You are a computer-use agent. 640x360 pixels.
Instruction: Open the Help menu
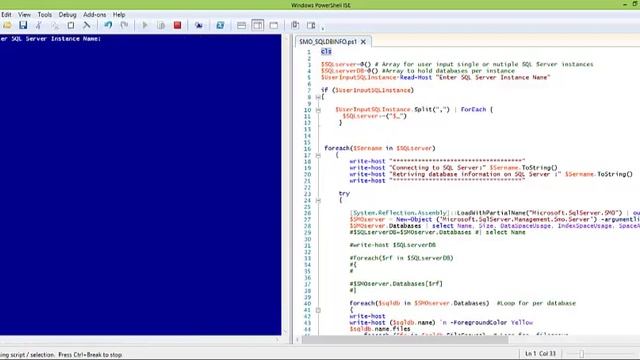119,15
